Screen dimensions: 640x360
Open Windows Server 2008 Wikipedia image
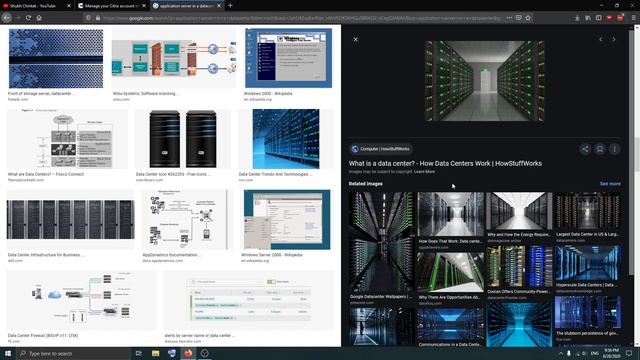click(287, 220)
